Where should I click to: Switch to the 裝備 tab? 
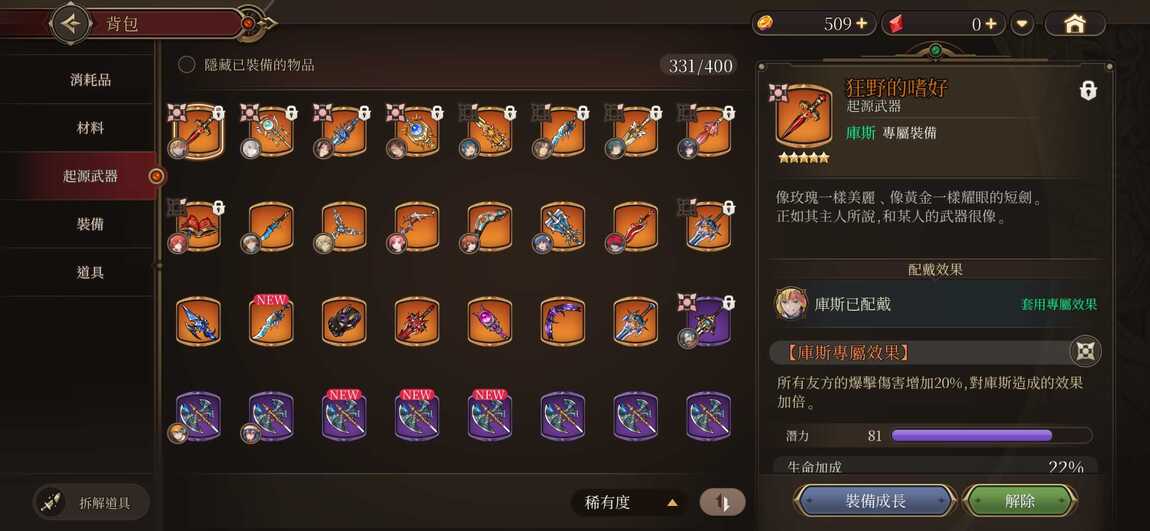pyautogui.click(x=90, y=224)
